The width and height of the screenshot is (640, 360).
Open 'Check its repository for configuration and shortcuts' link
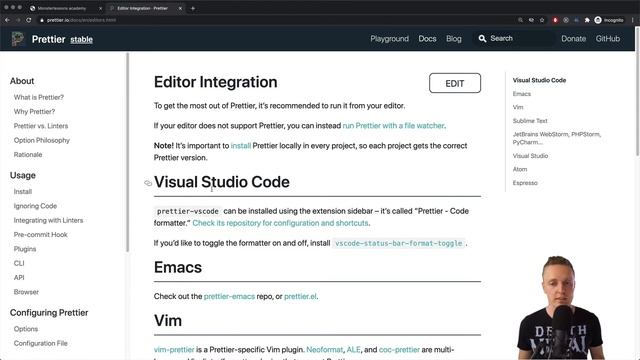(x=280, y=223)
